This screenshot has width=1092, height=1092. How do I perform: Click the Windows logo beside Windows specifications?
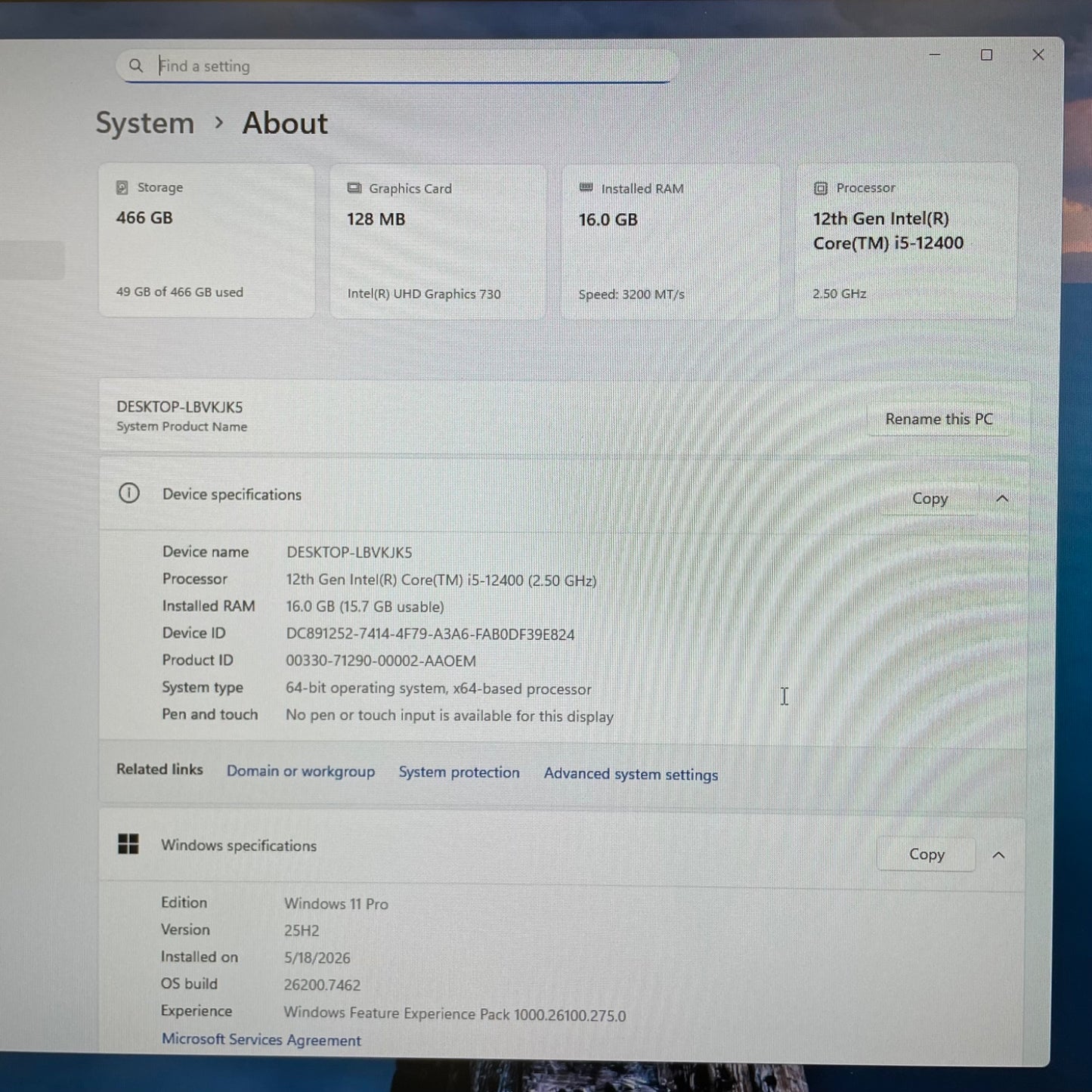[128, 844]
